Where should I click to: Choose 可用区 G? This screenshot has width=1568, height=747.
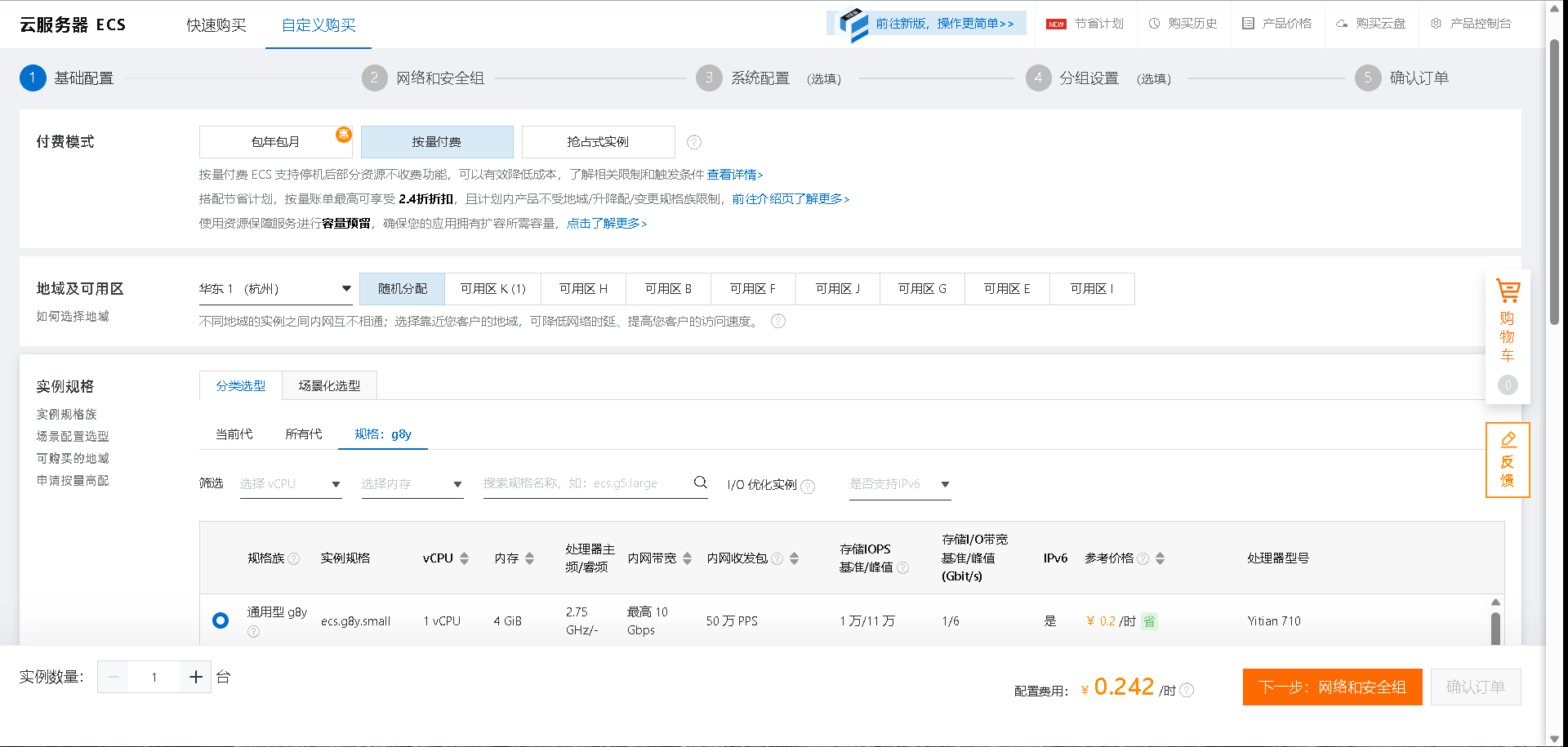click(x=922, y=289)
